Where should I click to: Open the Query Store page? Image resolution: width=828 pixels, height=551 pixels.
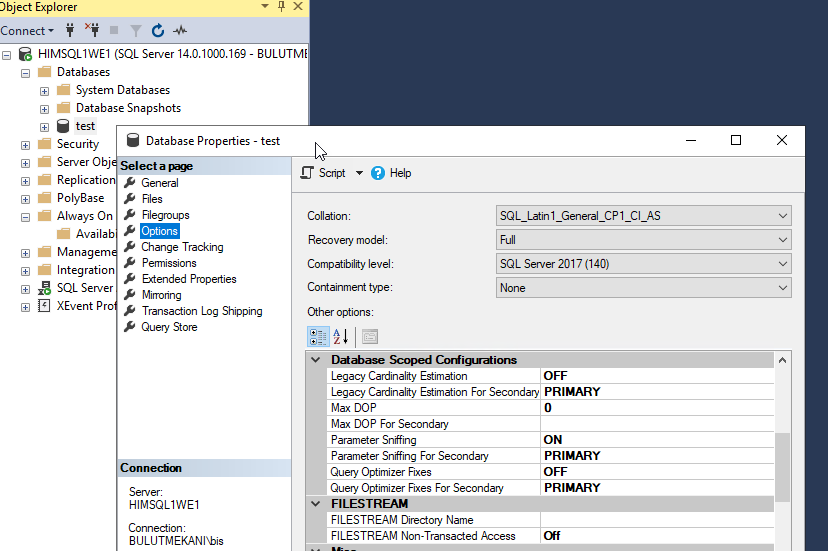[169, 327]
